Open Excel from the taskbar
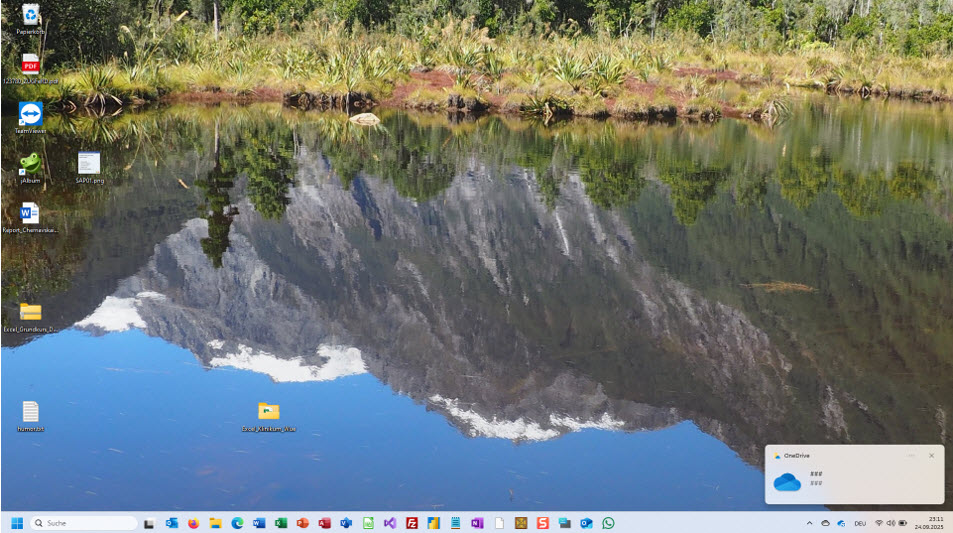The image size is (953, 533). click(x=281, y=523)
